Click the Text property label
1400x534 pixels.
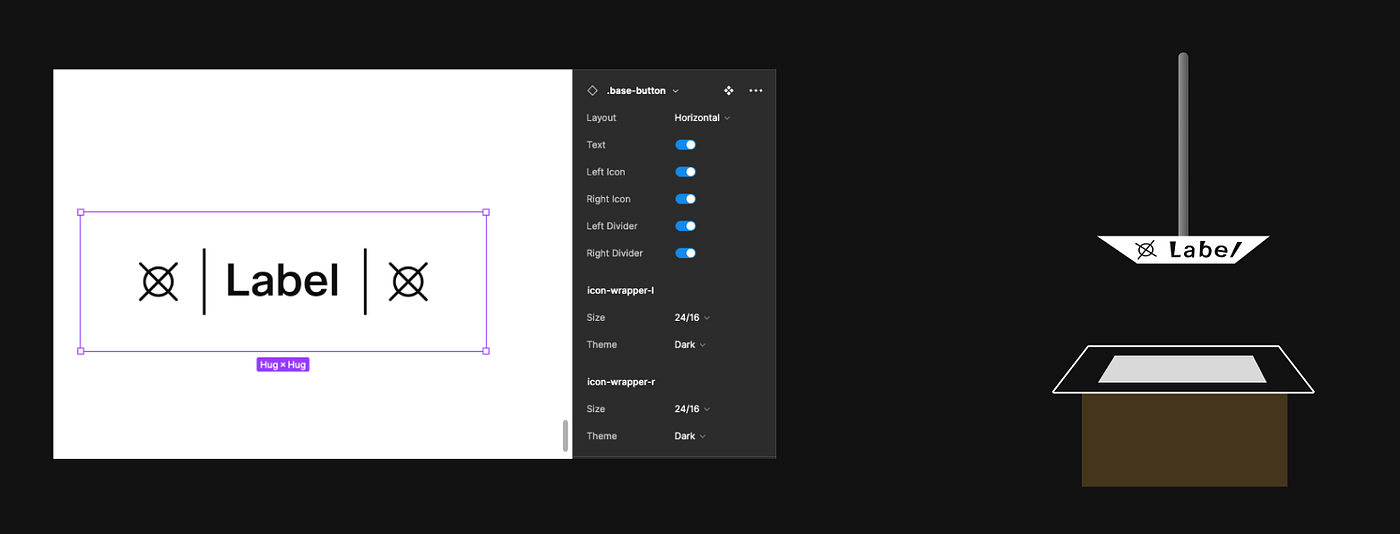(x=596, y=145)
